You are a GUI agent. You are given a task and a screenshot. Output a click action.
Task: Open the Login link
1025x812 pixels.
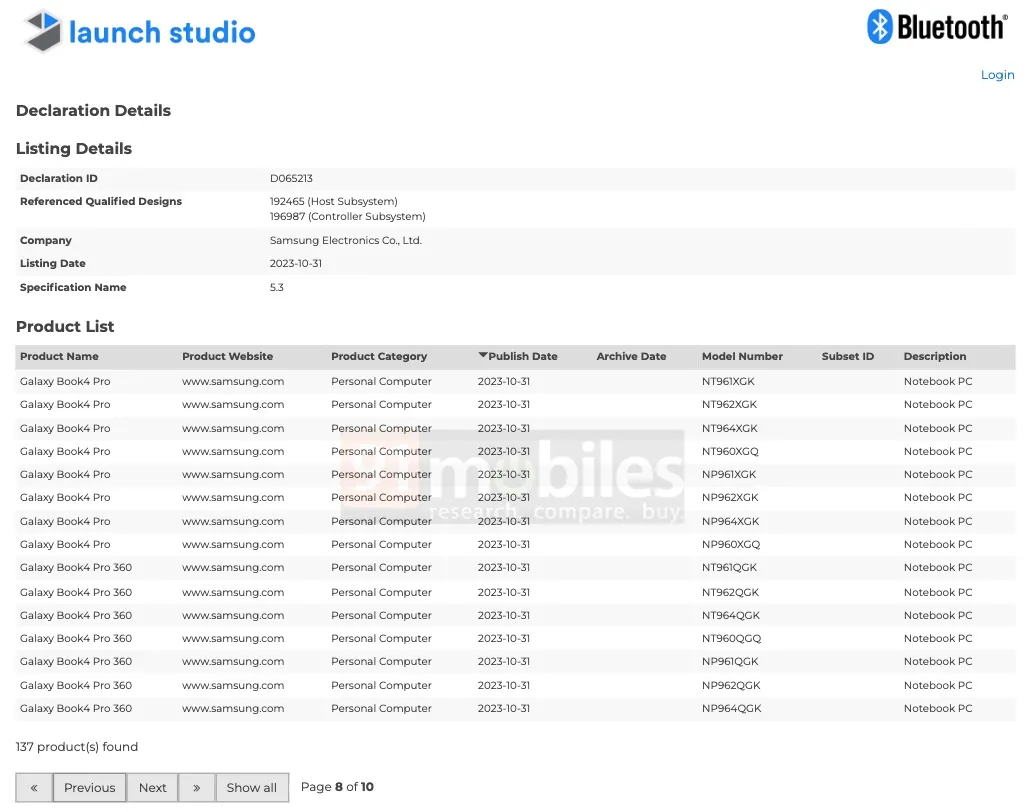point(997,75)
